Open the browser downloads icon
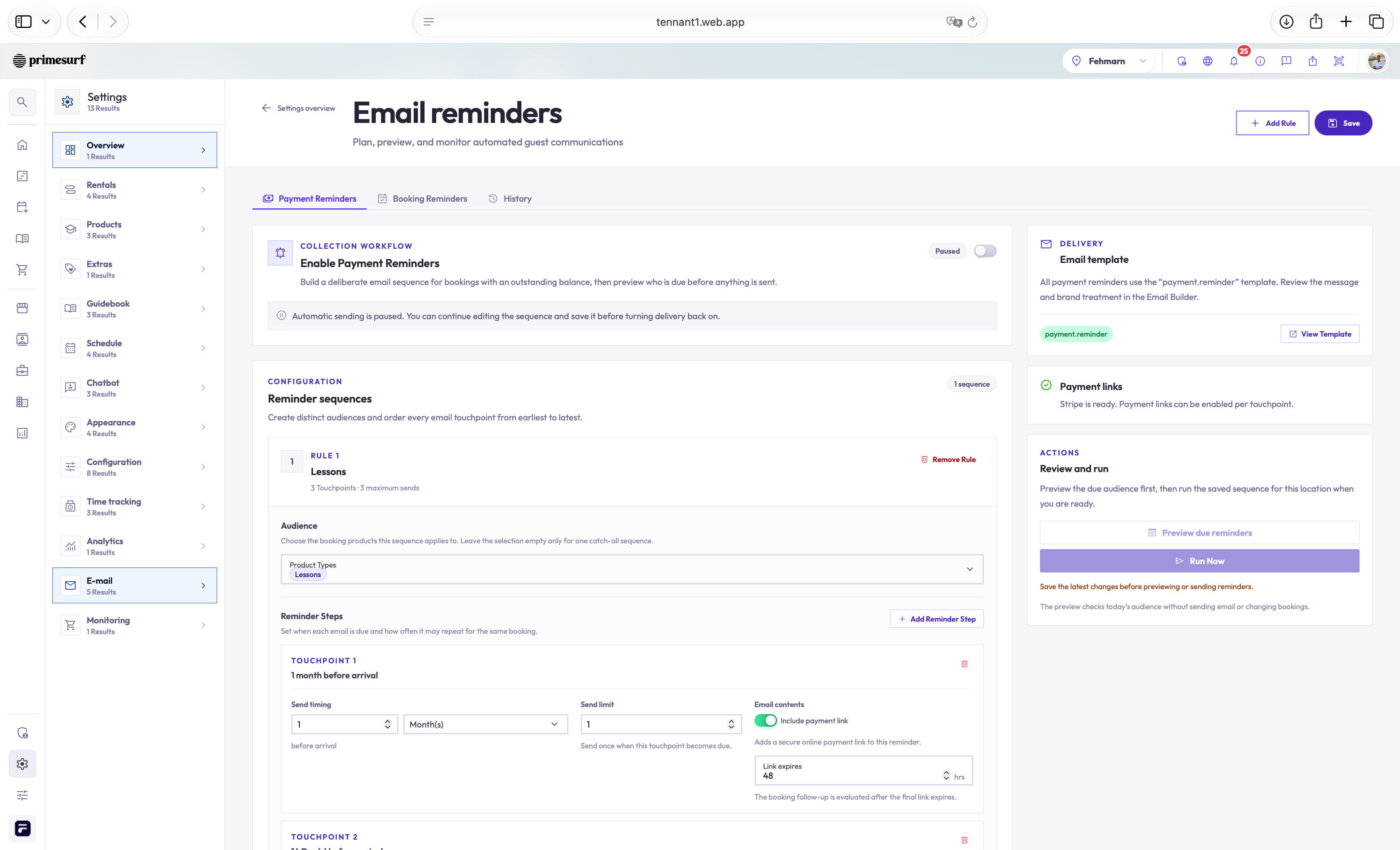Image resolution: width=1400 pixels, height=850 pixels. 1286,22
